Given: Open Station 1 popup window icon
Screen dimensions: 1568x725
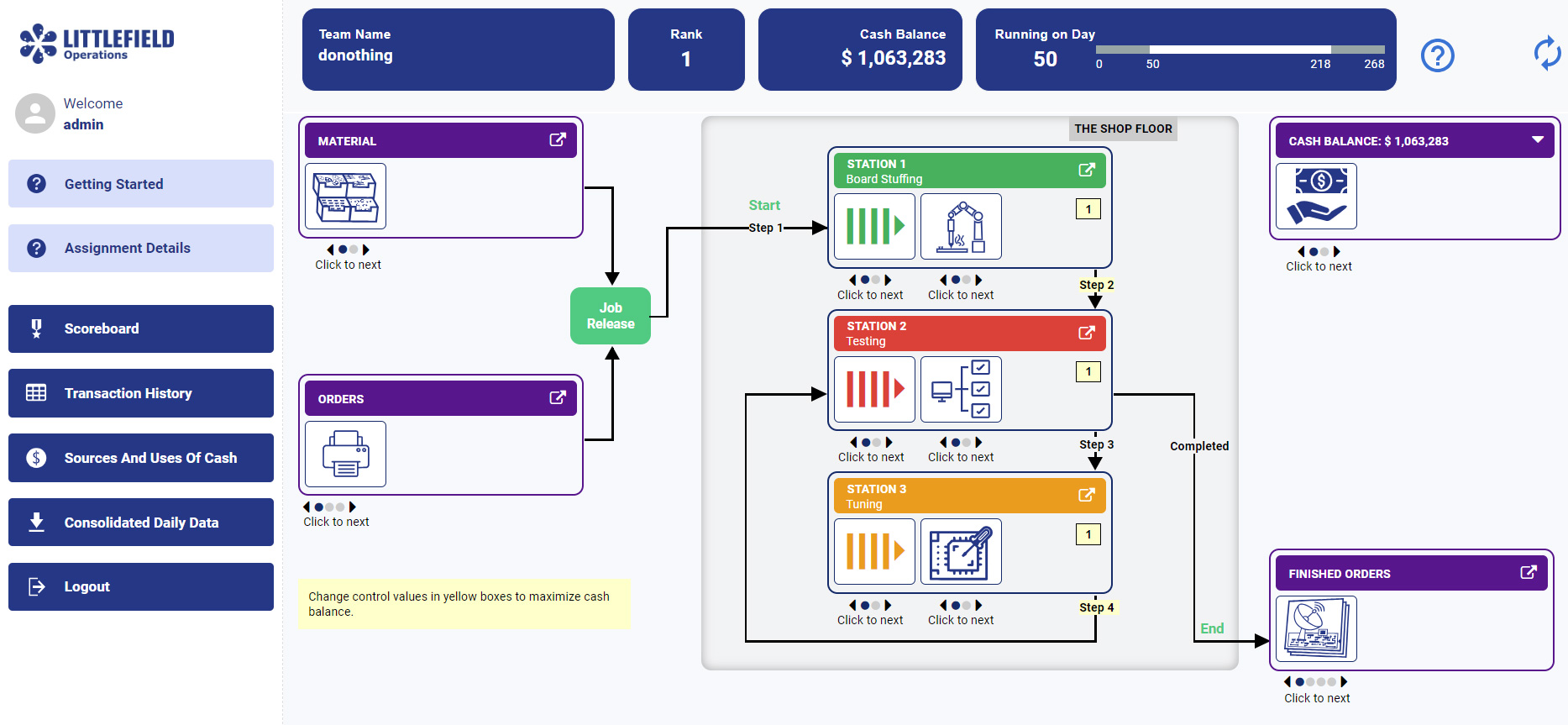Looking at the screenshot, I should point(1087,170).
